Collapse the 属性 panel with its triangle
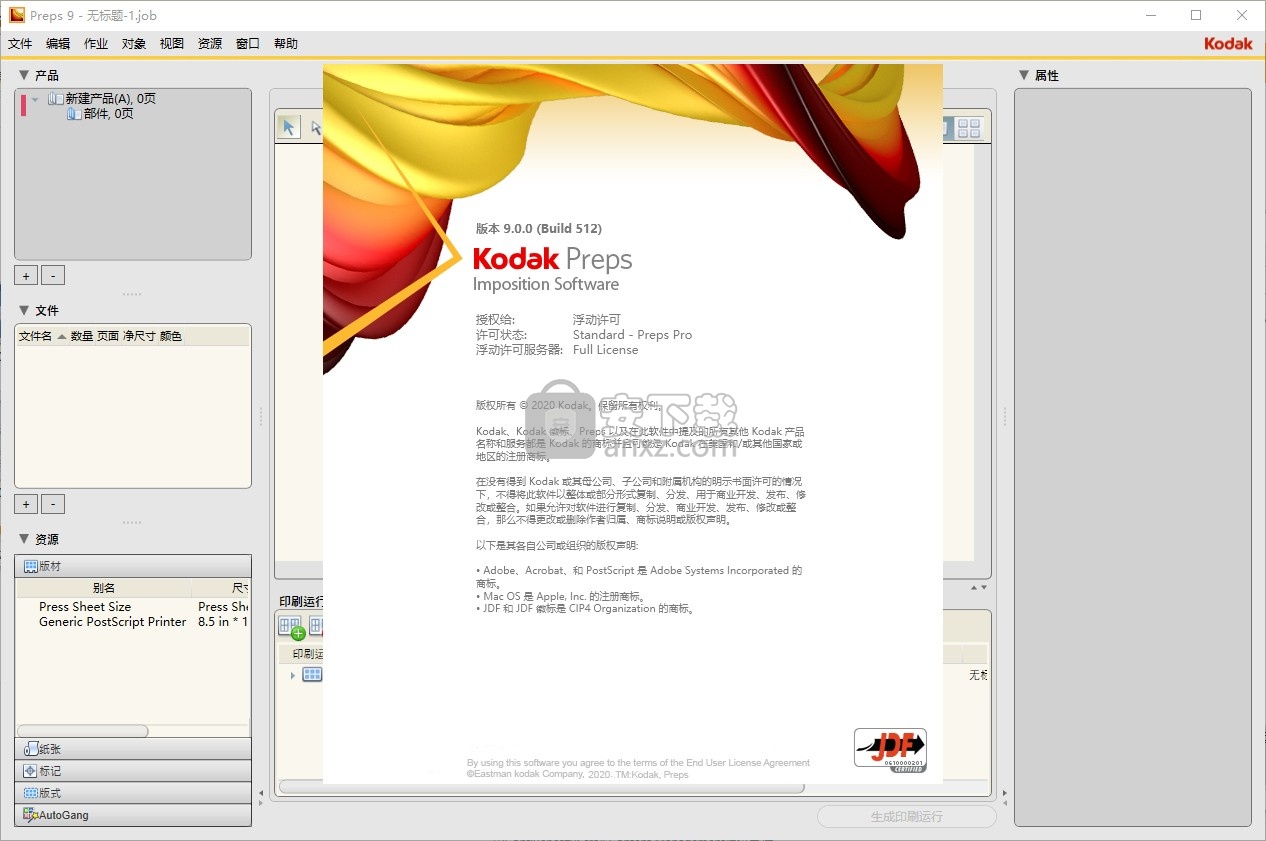Viewport: 1266px width, 841px height. coord(1024,75)
